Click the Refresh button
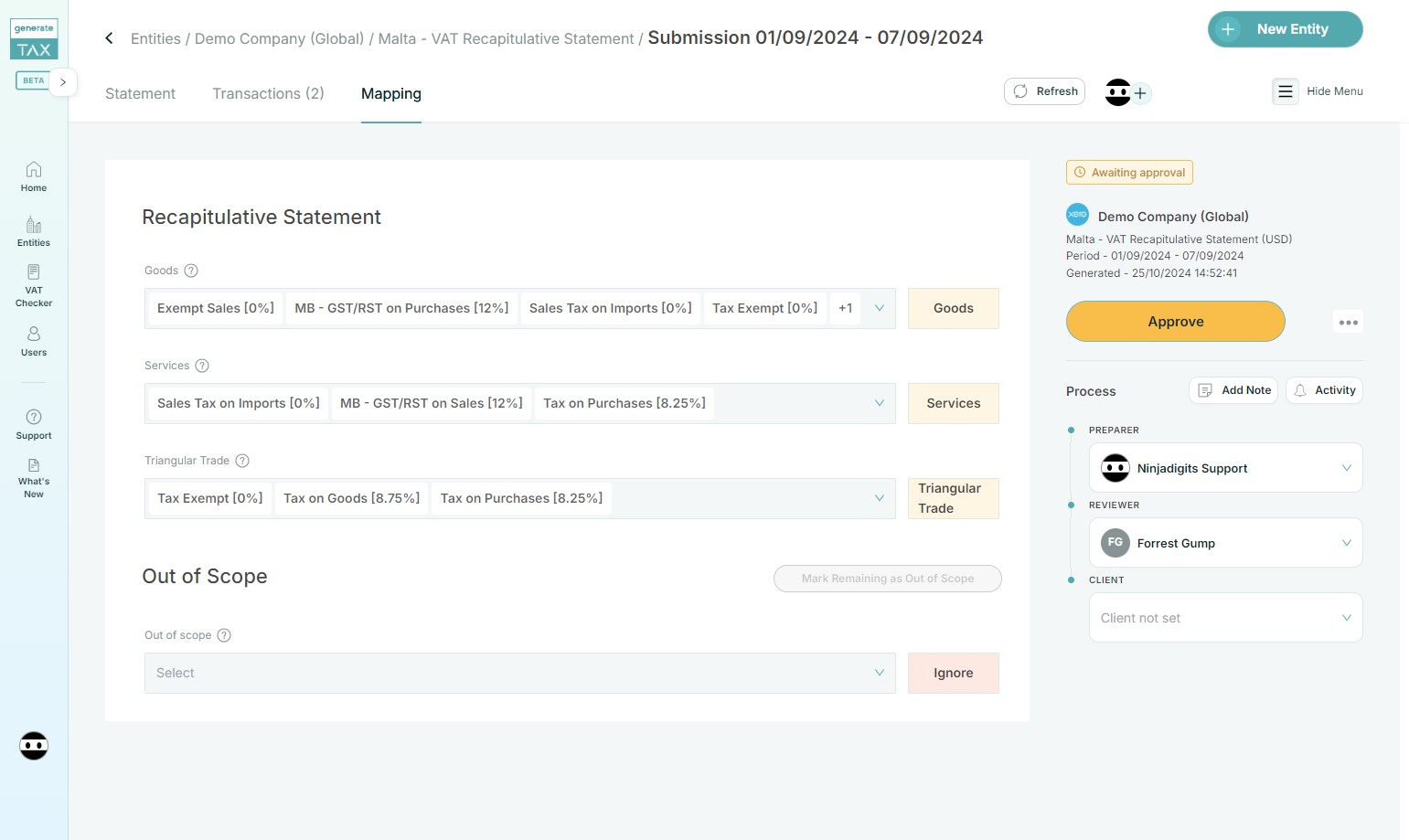The width and height of the screenshot is (1409, 840). pyautogui.click(x=1044, y=91)
